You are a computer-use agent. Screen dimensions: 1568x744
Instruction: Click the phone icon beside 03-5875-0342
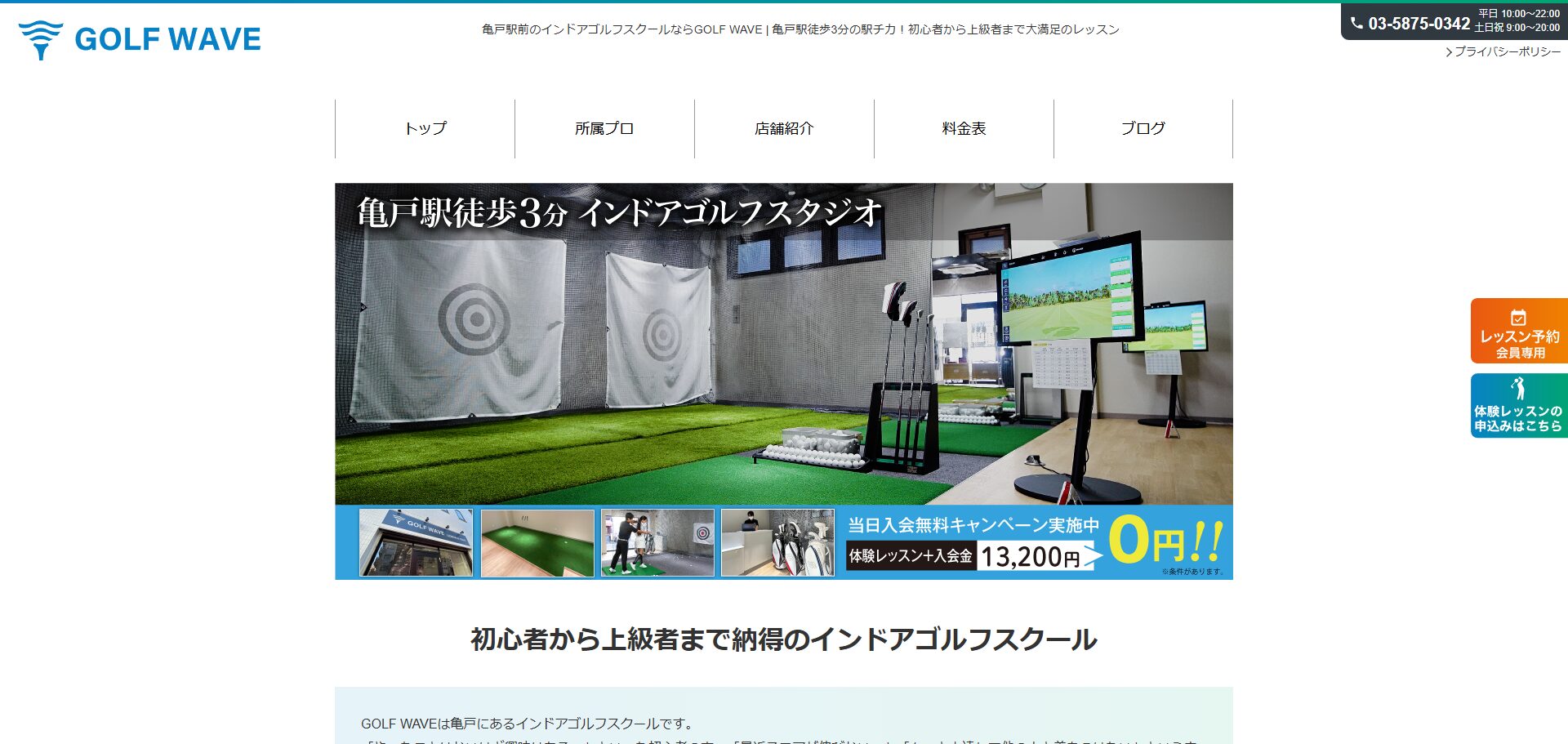(1356, 23)
